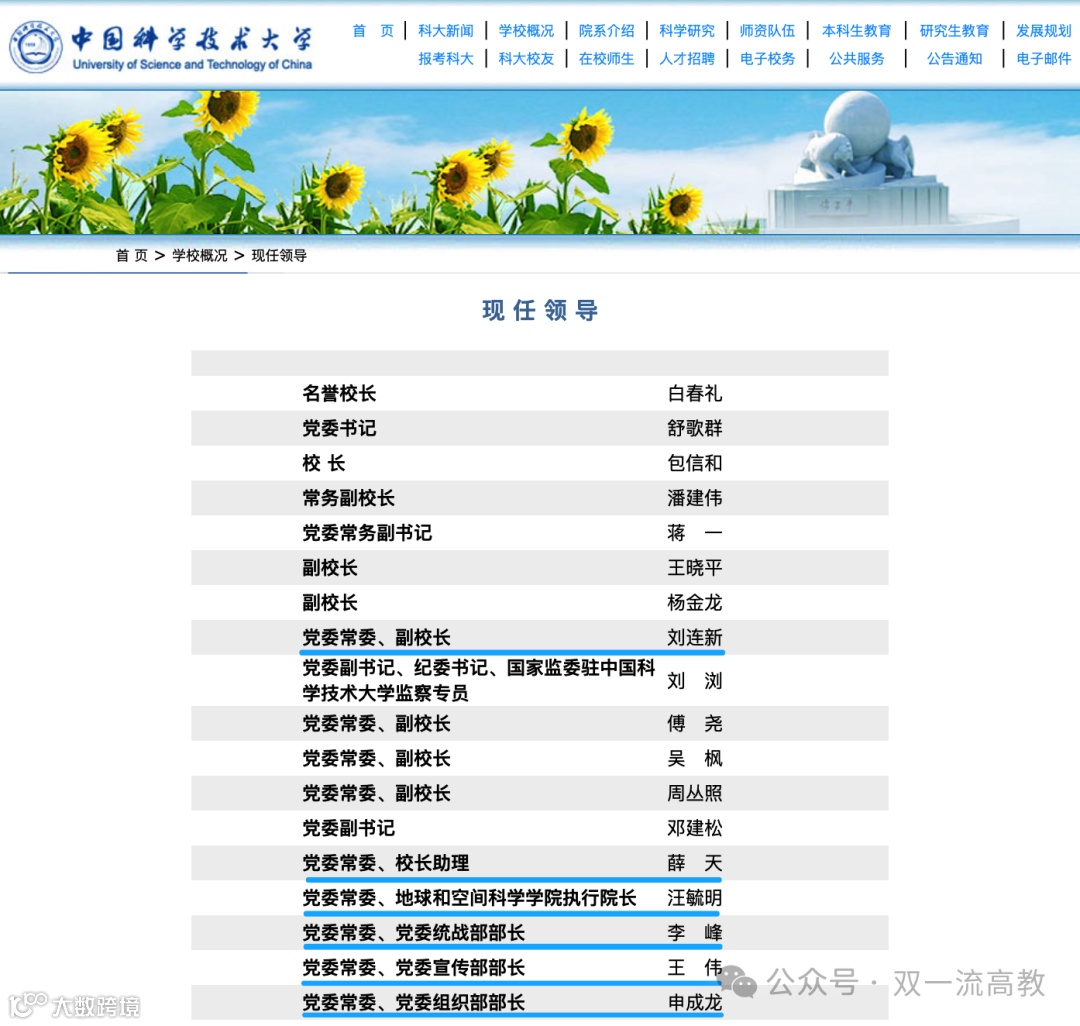Open 电子邮件 menu link
The image size is (1080, 1026).
click(1043, 59)
